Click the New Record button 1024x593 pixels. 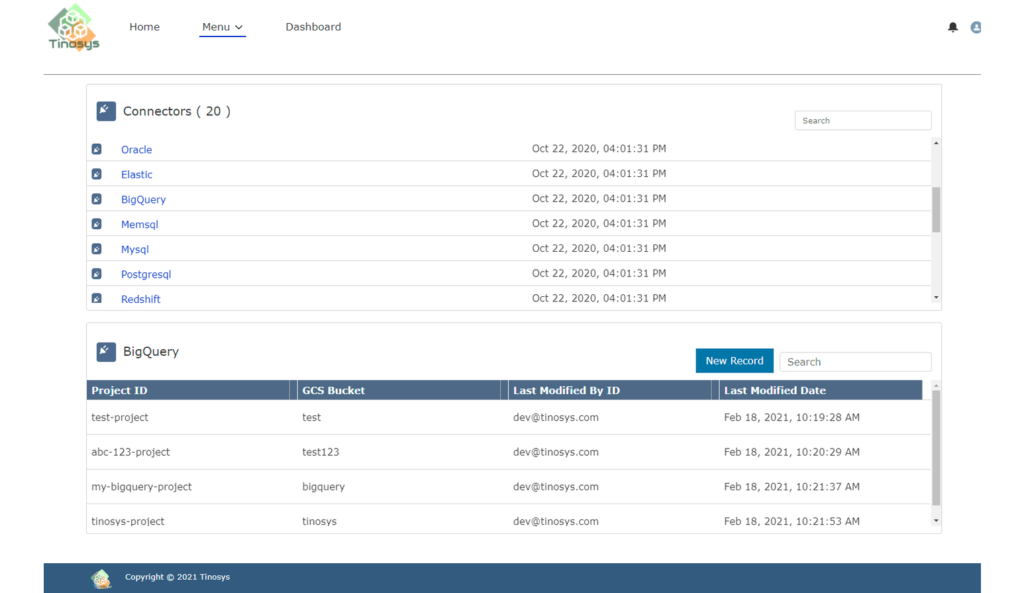pyautogui.click(x=734, y=361)
